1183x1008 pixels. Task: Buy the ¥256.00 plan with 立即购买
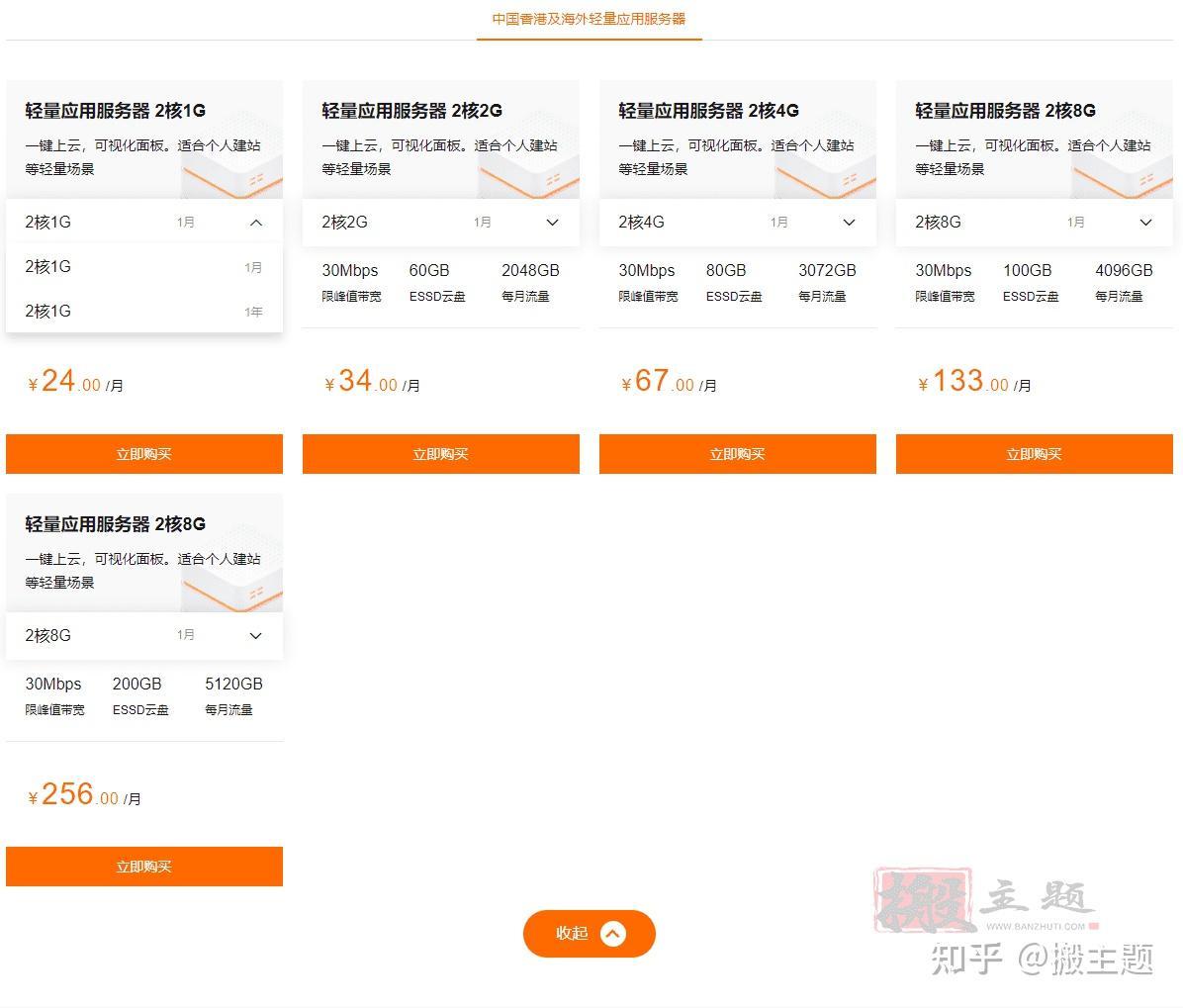[144, 867]
